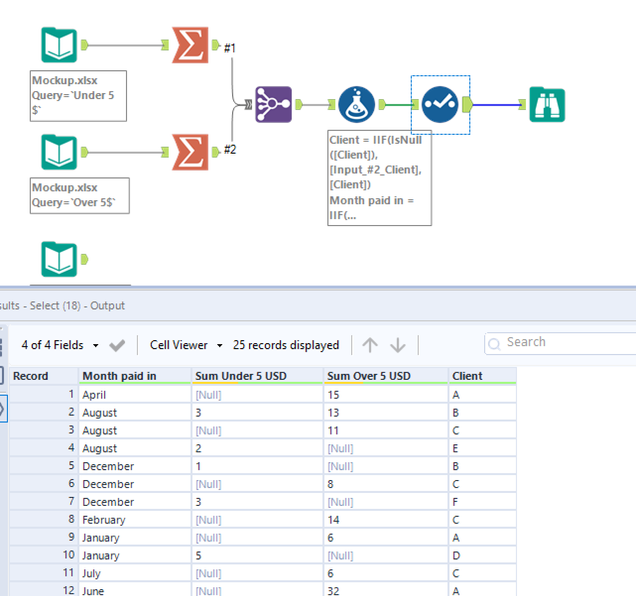Screen dimensions: 636x596
Task: Select the July cell in record 11
Action: (135, 573)
